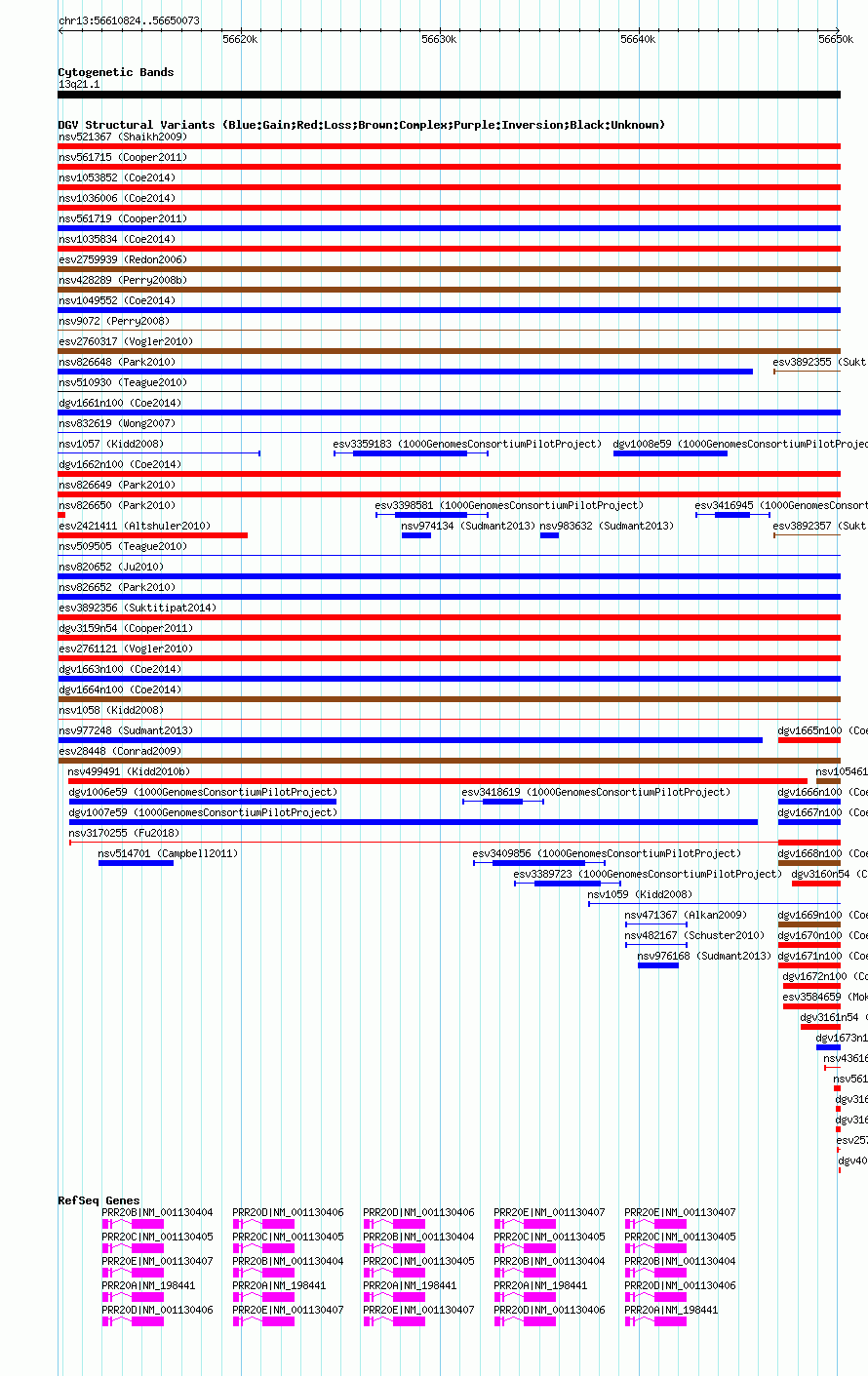Click esv28448 (Conrad2009) label

[120, 751]
